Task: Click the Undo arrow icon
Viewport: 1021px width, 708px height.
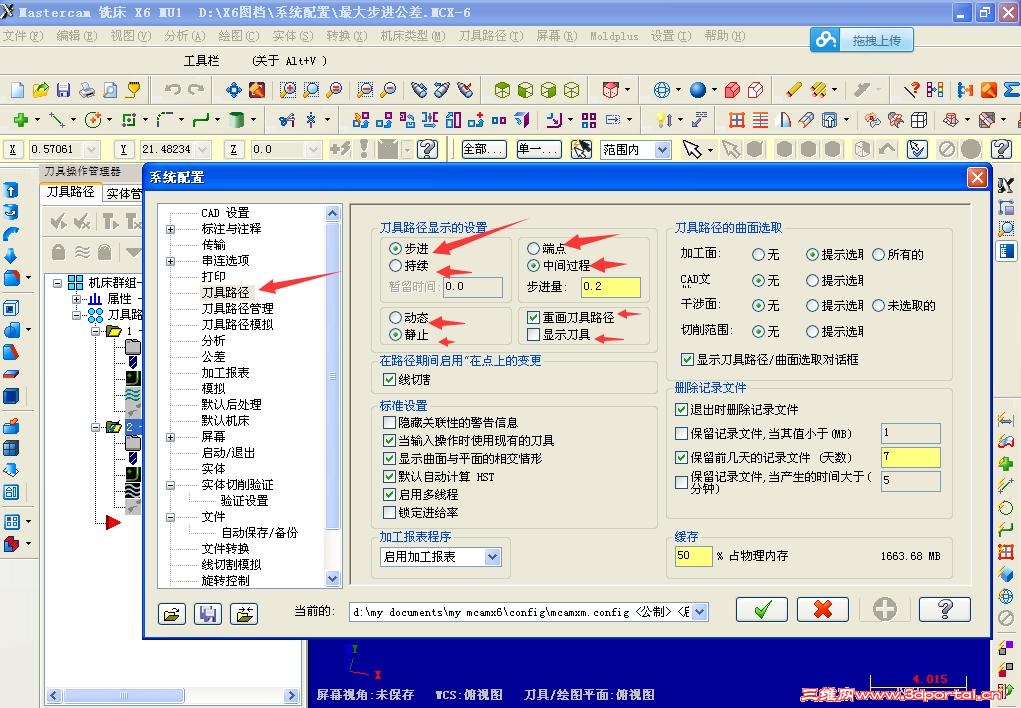Action: tap(173, 89)
